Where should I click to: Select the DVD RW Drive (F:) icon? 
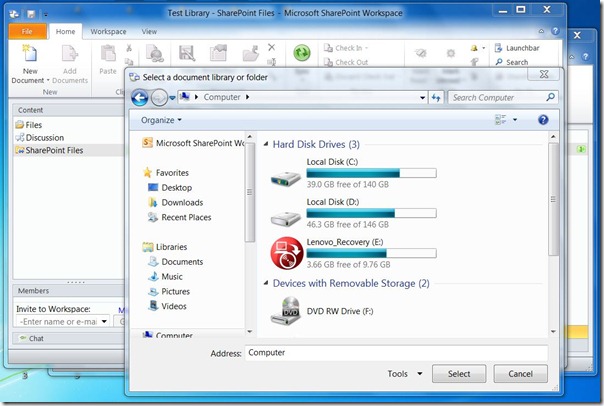pos(285,311)
